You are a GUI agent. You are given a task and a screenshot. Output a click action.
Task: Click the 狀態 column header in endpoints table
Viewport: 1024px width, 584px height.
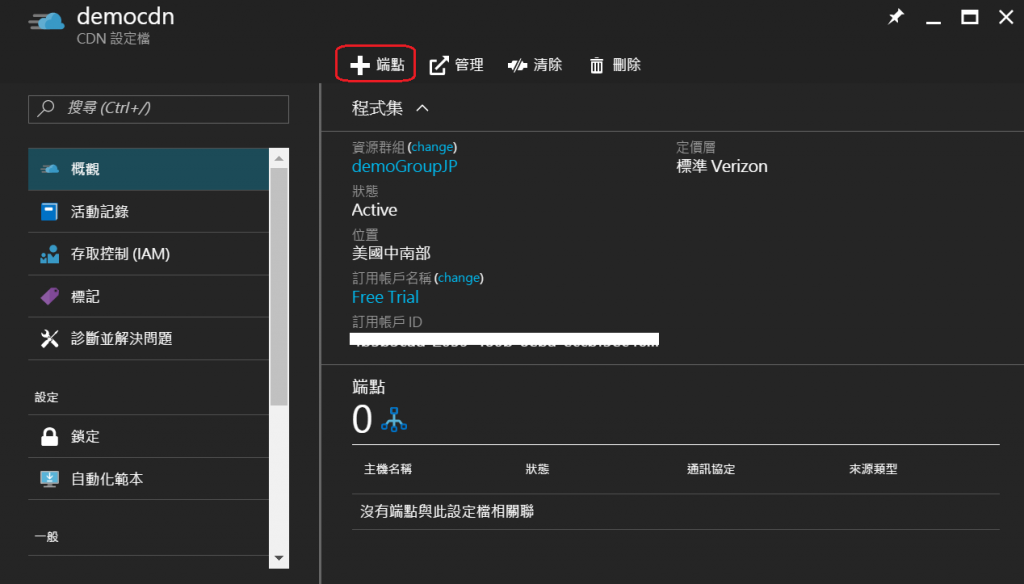(x=537, y=469)
